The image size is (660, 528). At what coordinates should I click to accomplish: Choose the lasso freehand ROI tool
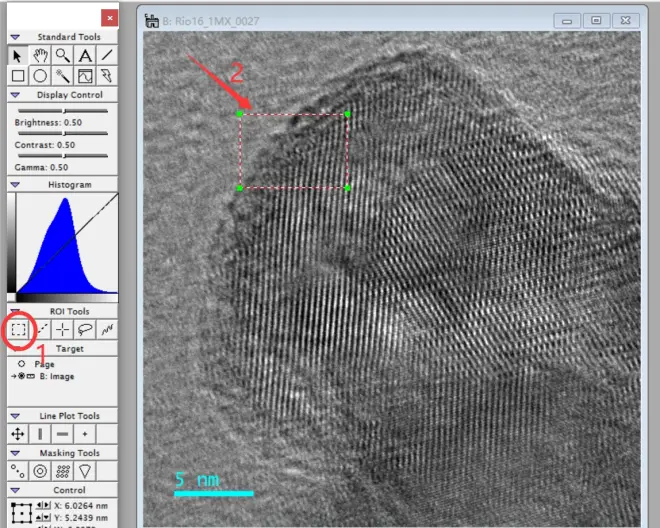click(85, 329)
